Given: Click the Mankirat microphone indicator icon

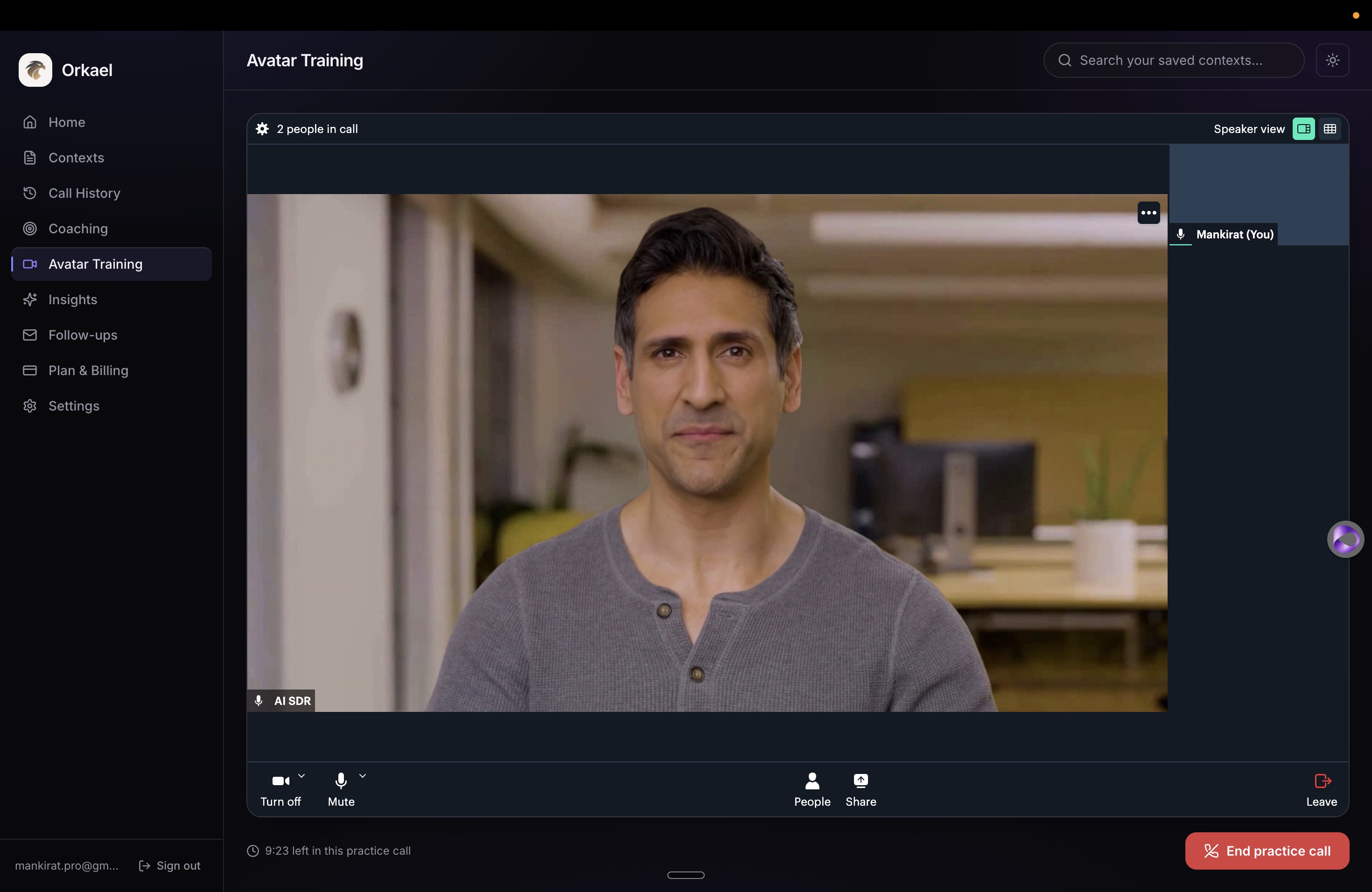Looking at the screenshot, I should pyautogui.click(x=1180, y=234).
